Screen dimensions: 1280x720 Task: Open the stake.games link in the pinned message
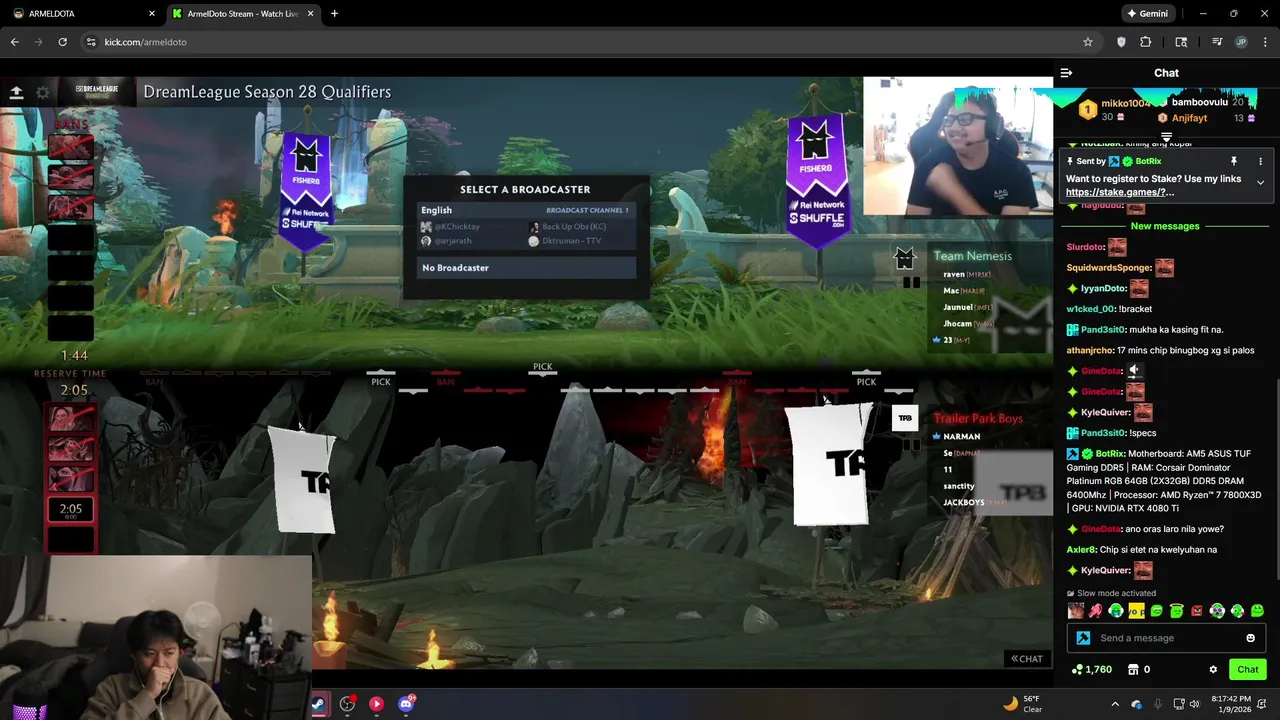1120,192
